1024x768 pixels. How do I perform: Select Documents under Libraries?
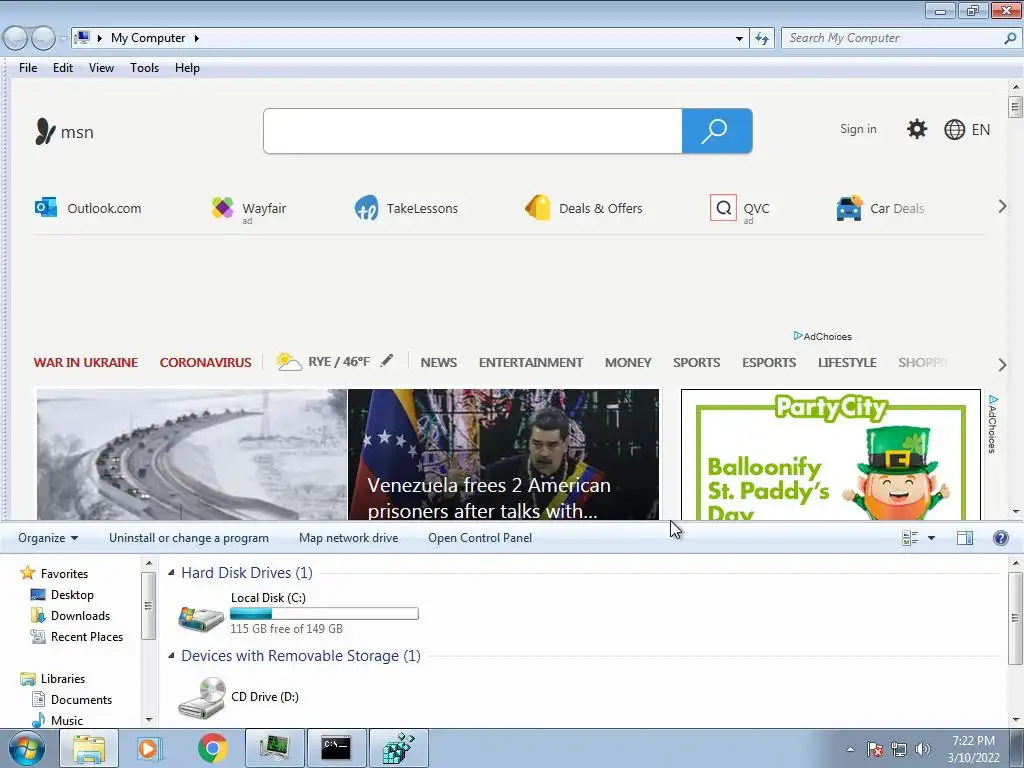(81, 700)
